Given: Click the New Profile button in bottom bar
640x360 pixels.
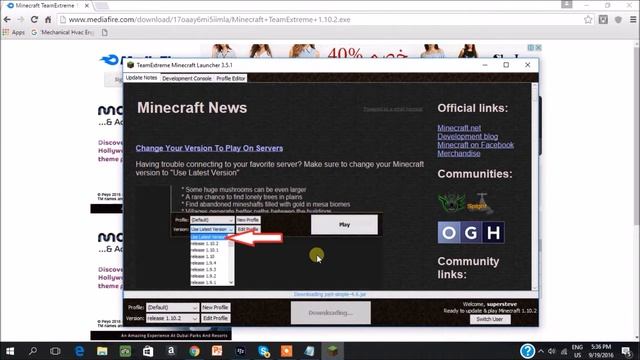Looking at the screenshot, I should coord(216,307).
